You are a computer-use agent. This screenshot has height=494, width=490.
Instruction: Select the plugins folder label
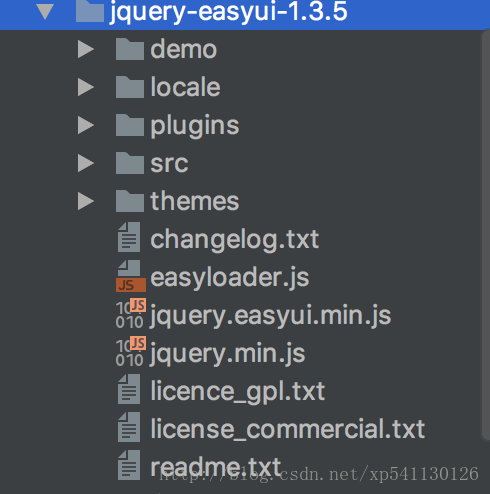[195, 126]
